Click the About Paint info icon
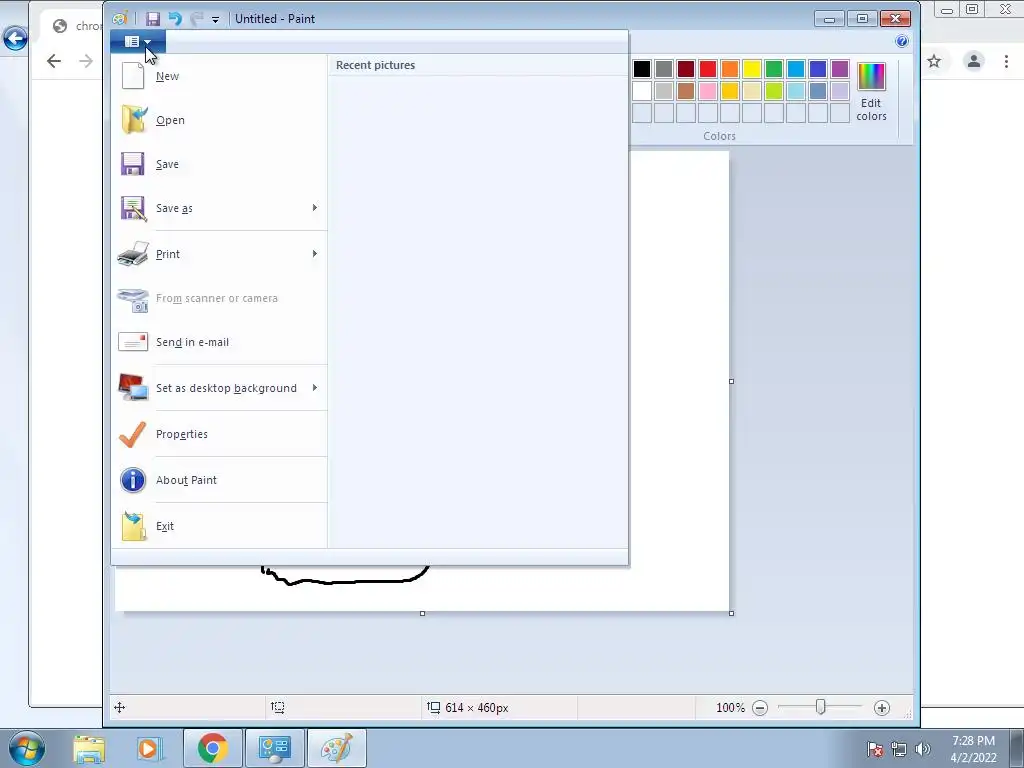The image size is (1024, 768). (133, 480)
